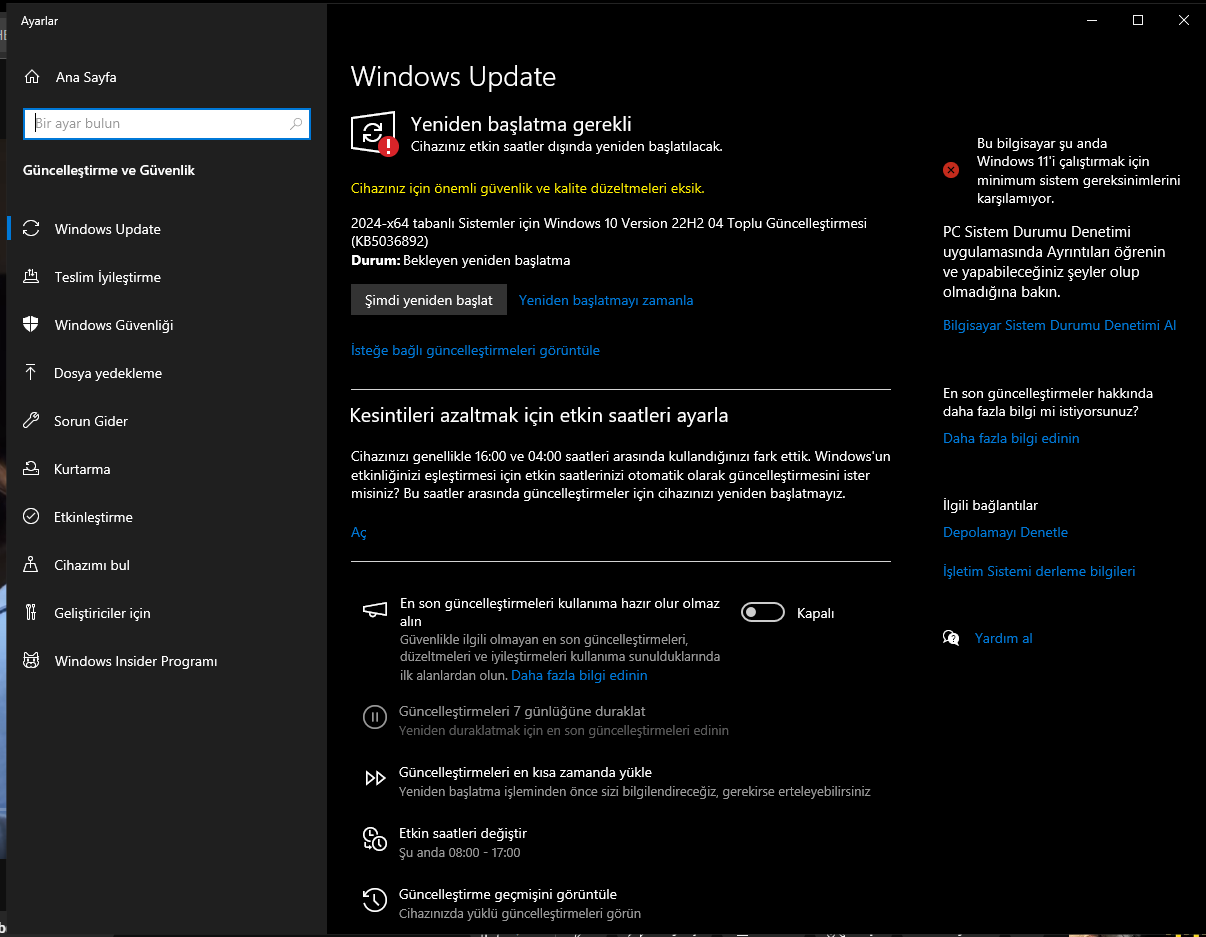Open İsteğe bağlı güncelleştirmeleri görüntüle link
1206x937 pixels.
[x=475, y=350]
